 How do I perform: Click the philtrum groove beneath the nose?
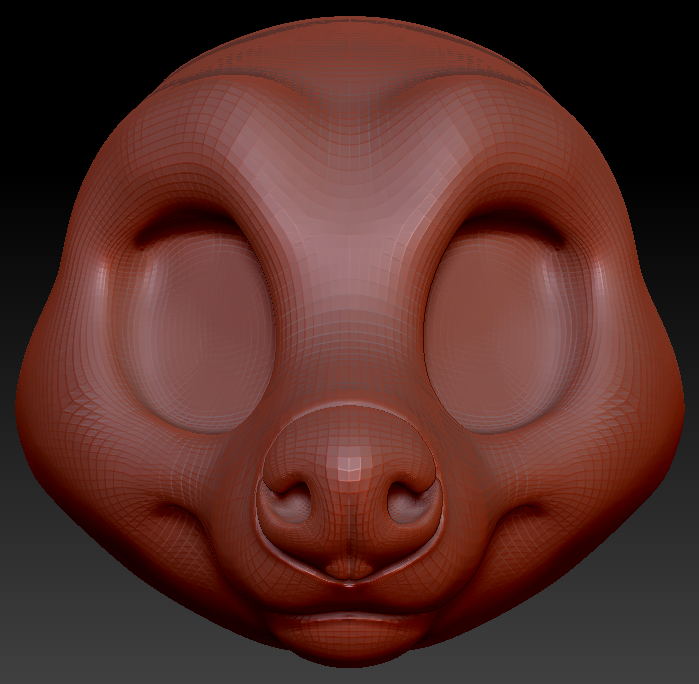(x=349, y=567)
